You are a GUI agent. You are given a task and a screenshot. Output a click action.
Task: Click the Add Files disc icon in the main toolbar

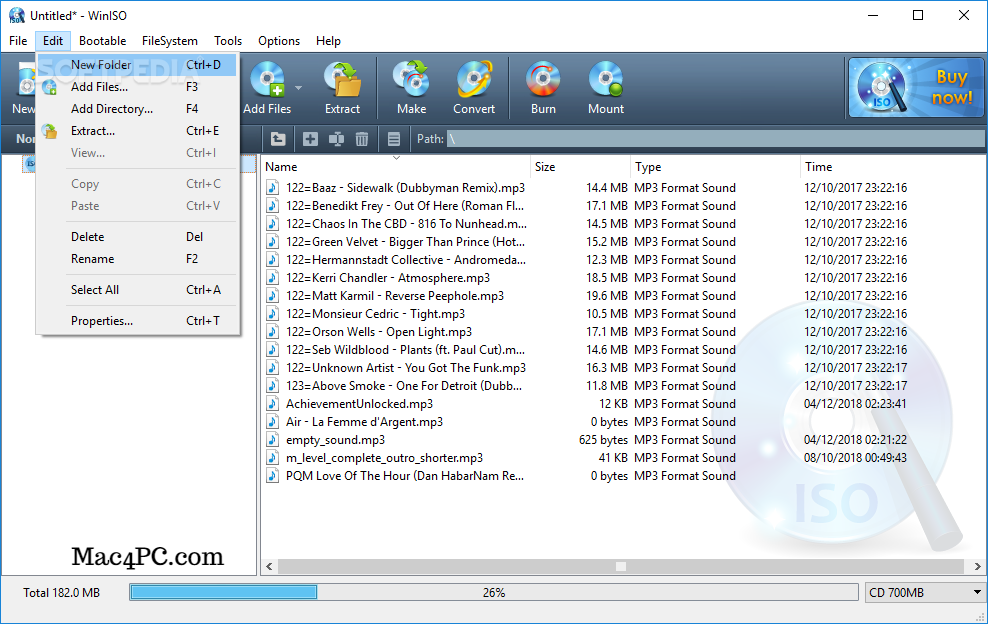point(267,80)
